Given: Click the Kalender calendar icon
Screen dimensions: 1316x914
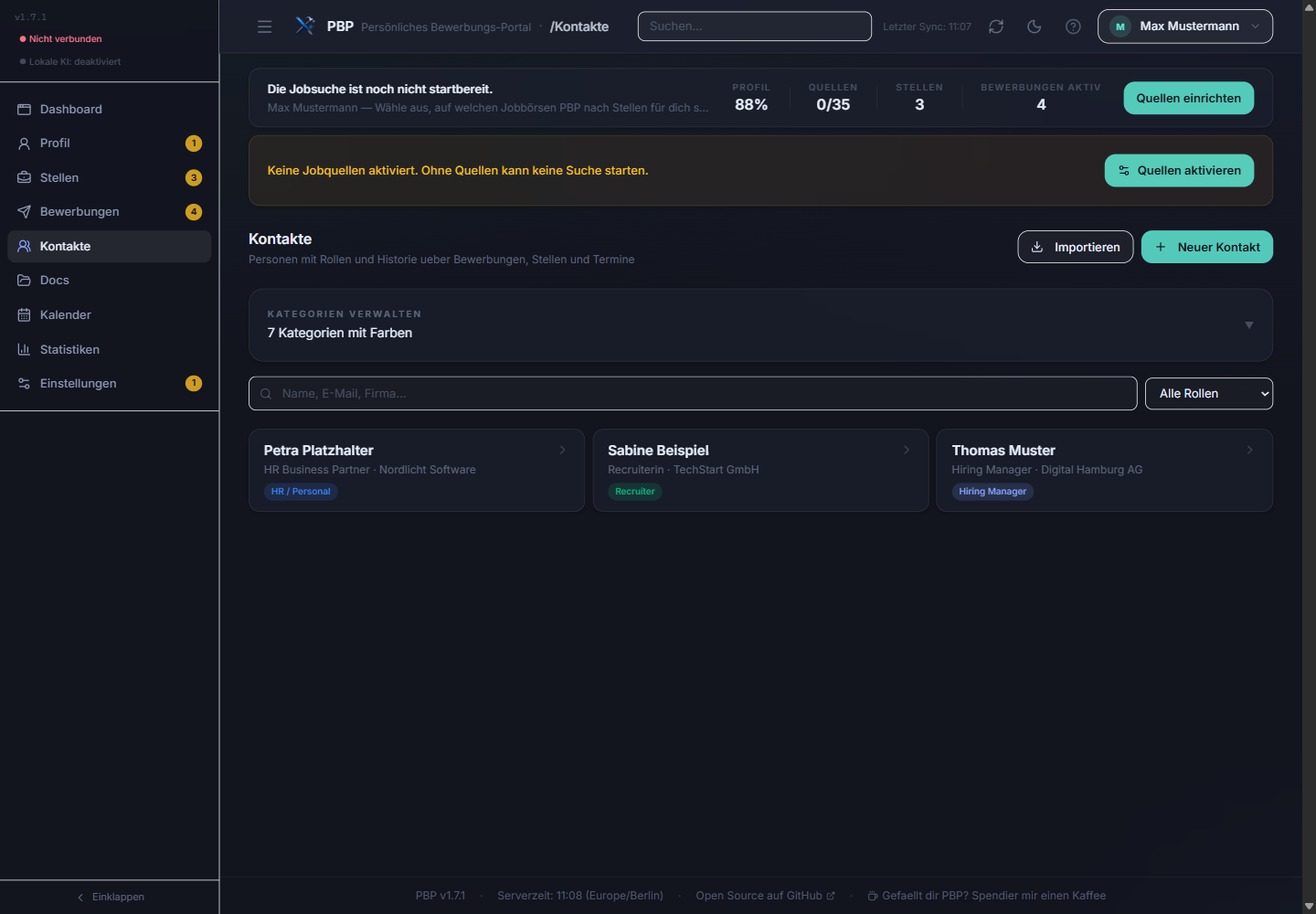Looking at the screenshot, I should 24,314.
